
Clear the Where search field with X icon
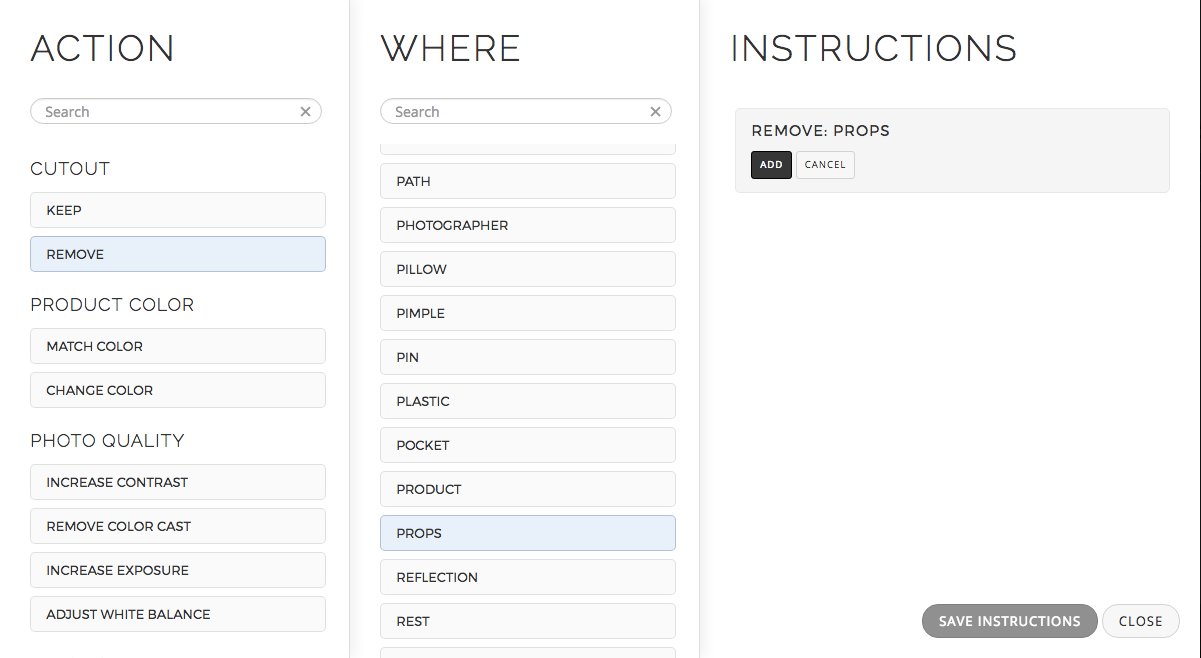click(x=656, y=112)
